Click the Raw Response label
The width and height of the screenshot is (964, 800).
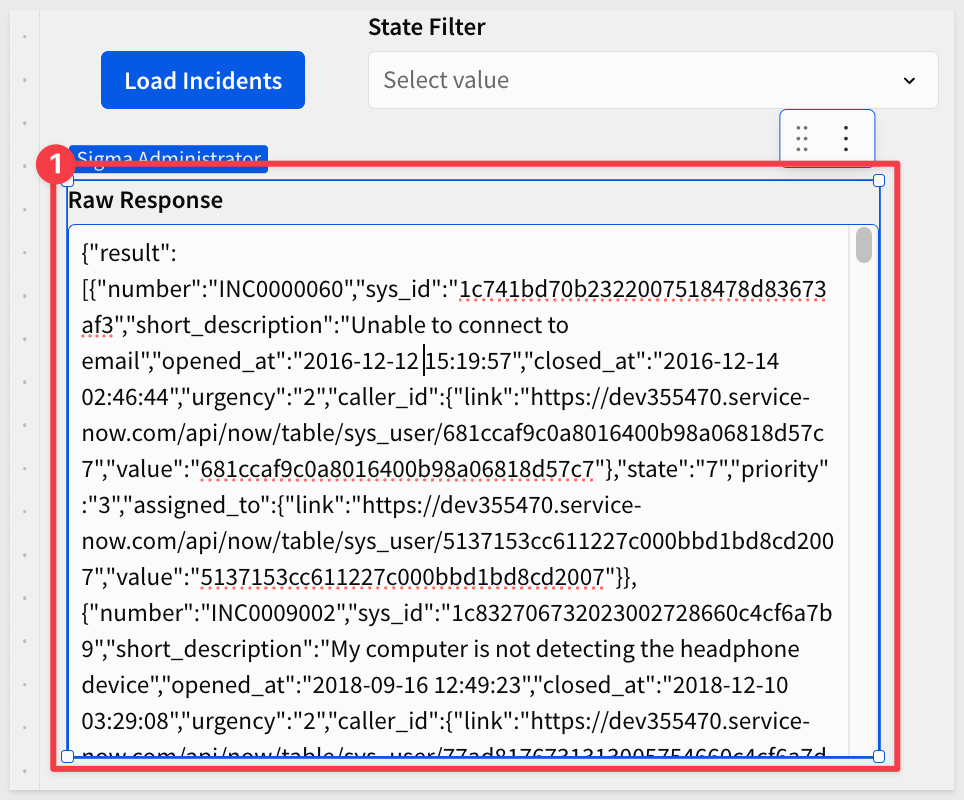[x=145, y=200]
